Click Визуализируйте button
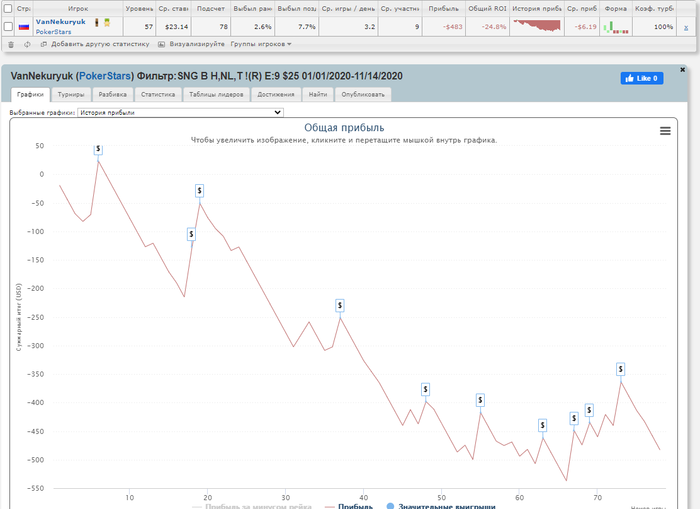Screen dimensions: 700x509 click(x=191, y=44)
